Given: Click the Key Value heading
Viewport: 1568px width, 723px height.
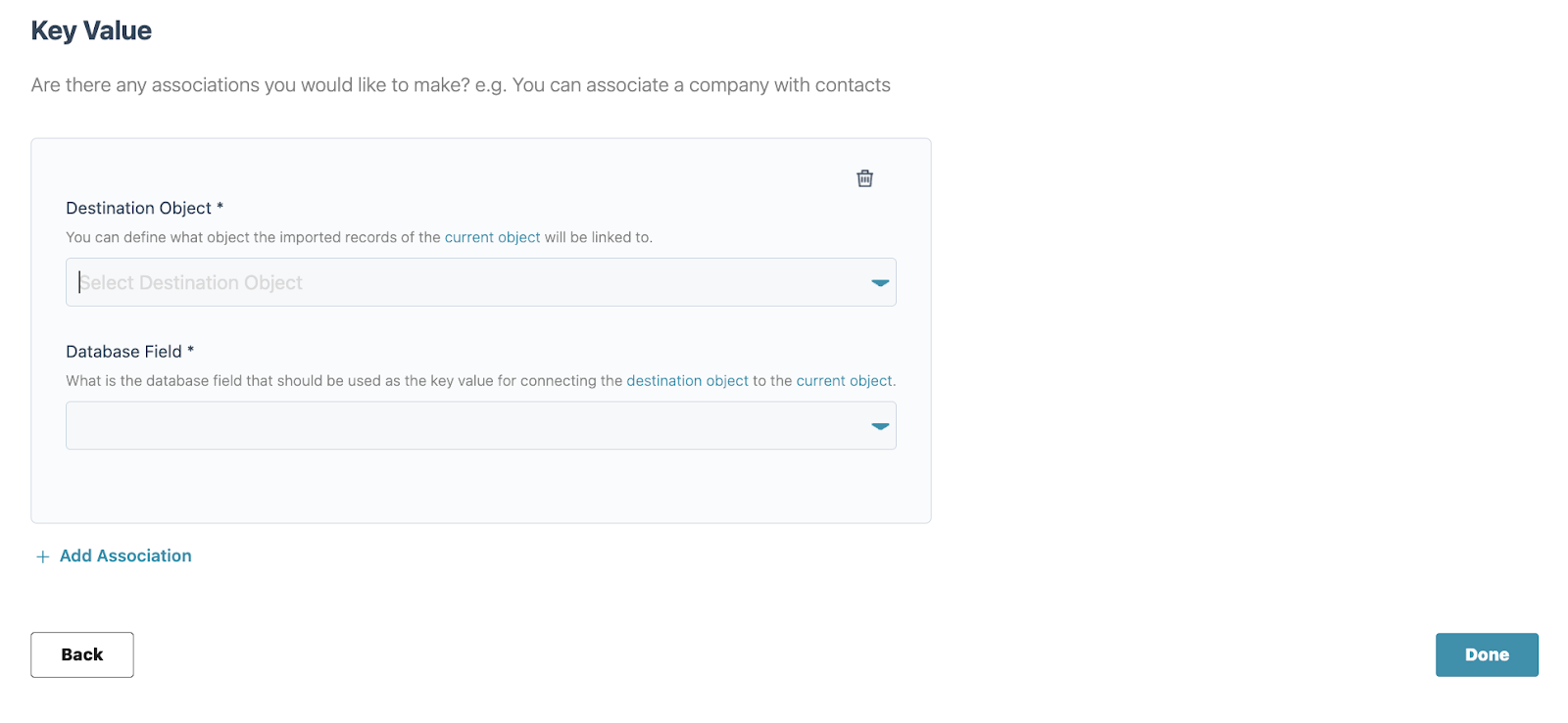Looking at the screenshot, I should 91,31.
